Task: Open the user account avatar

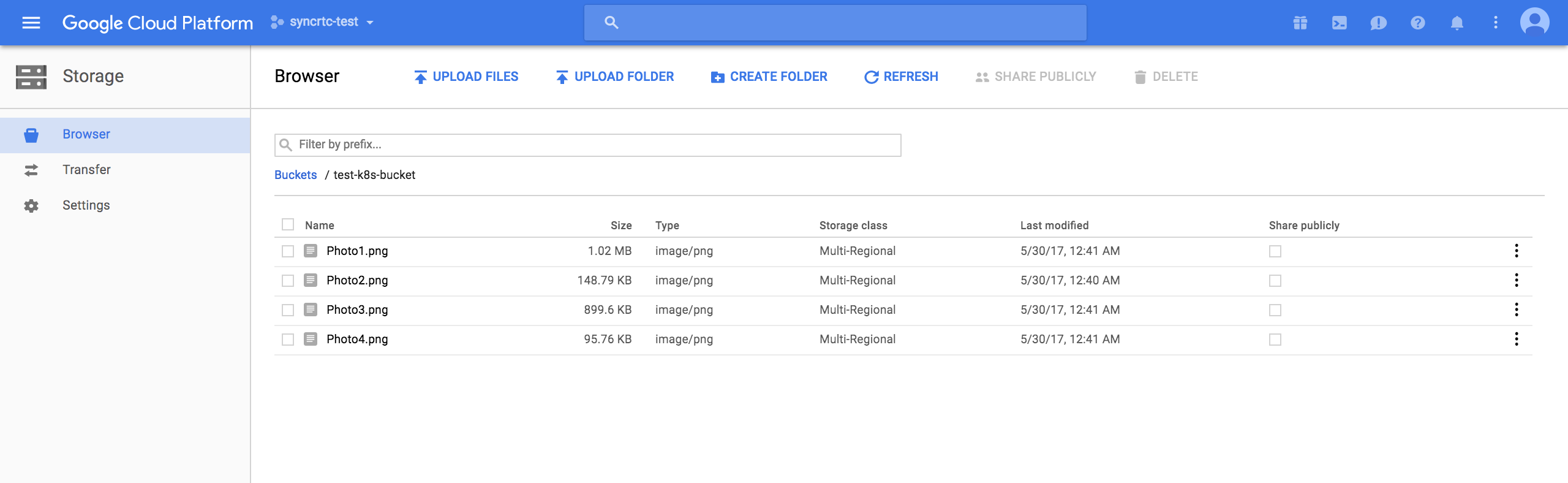Action: [x=1535, y=23]
